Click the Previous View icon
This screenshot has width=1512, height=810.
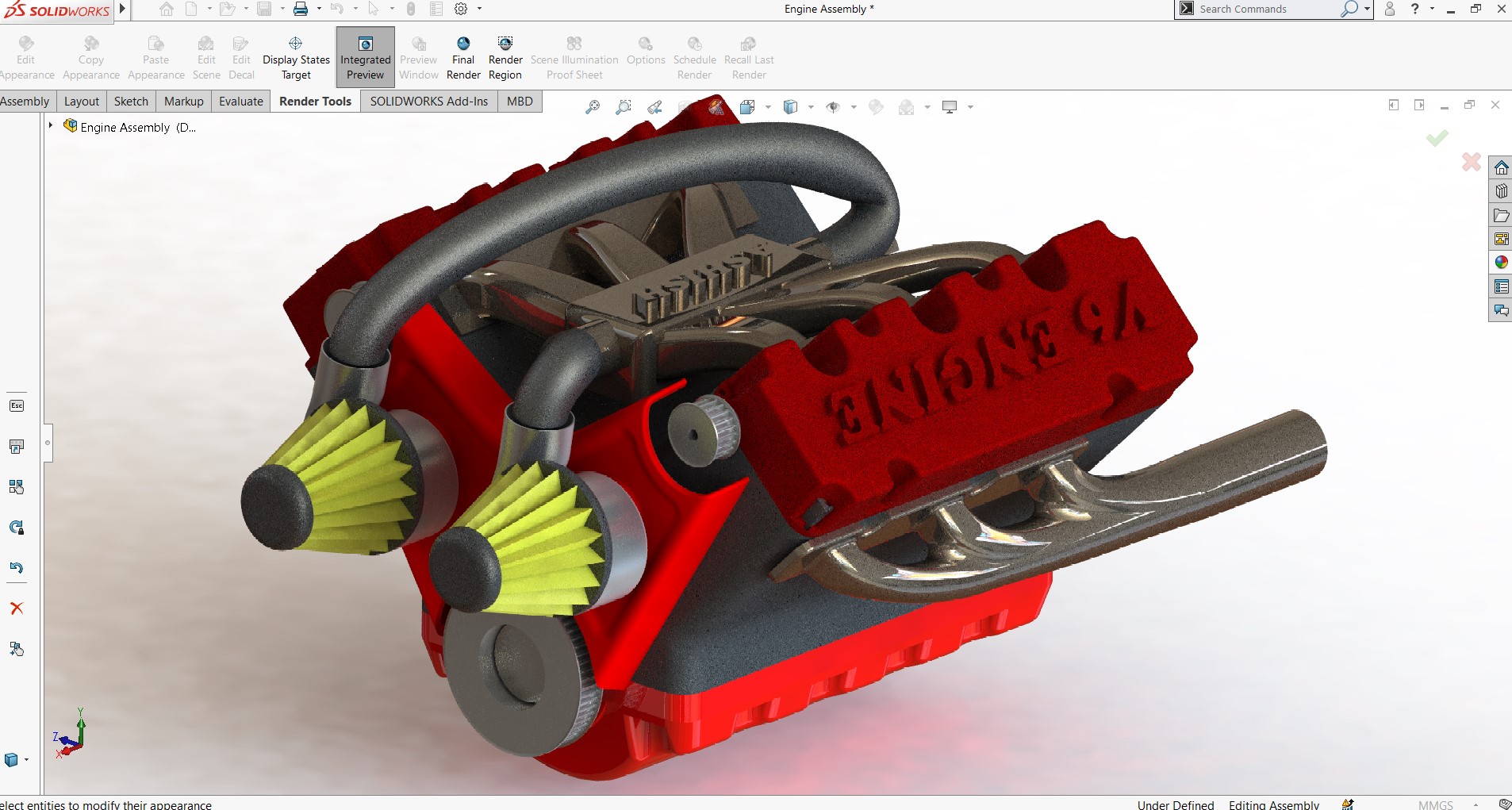pos(654,107)
